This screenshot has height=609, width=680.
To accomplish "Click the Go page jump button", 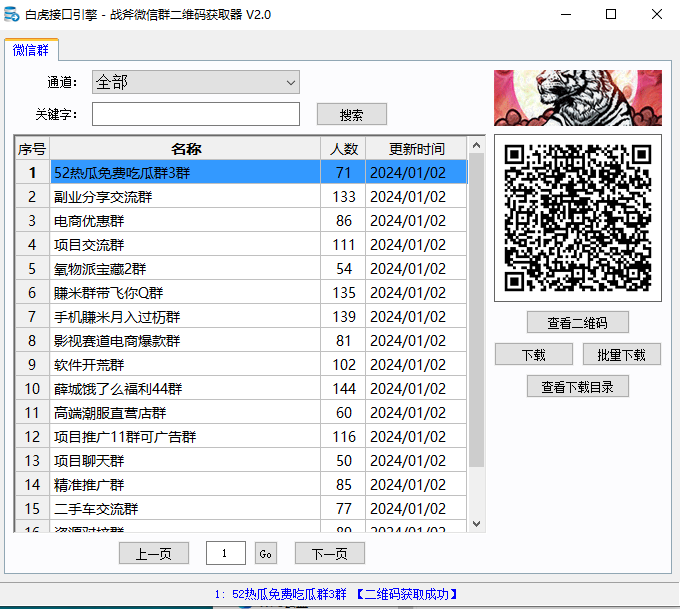I will [x=265, y=553].
